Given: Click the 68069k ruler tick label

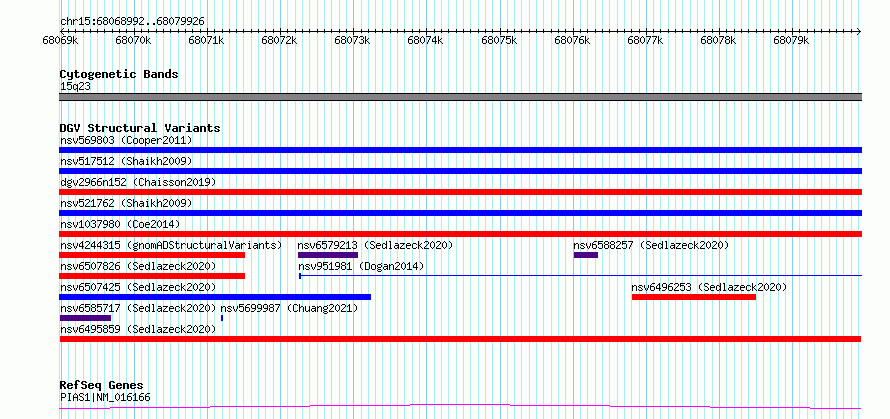Looking at the screenshot, I should [x=61, y=41].
